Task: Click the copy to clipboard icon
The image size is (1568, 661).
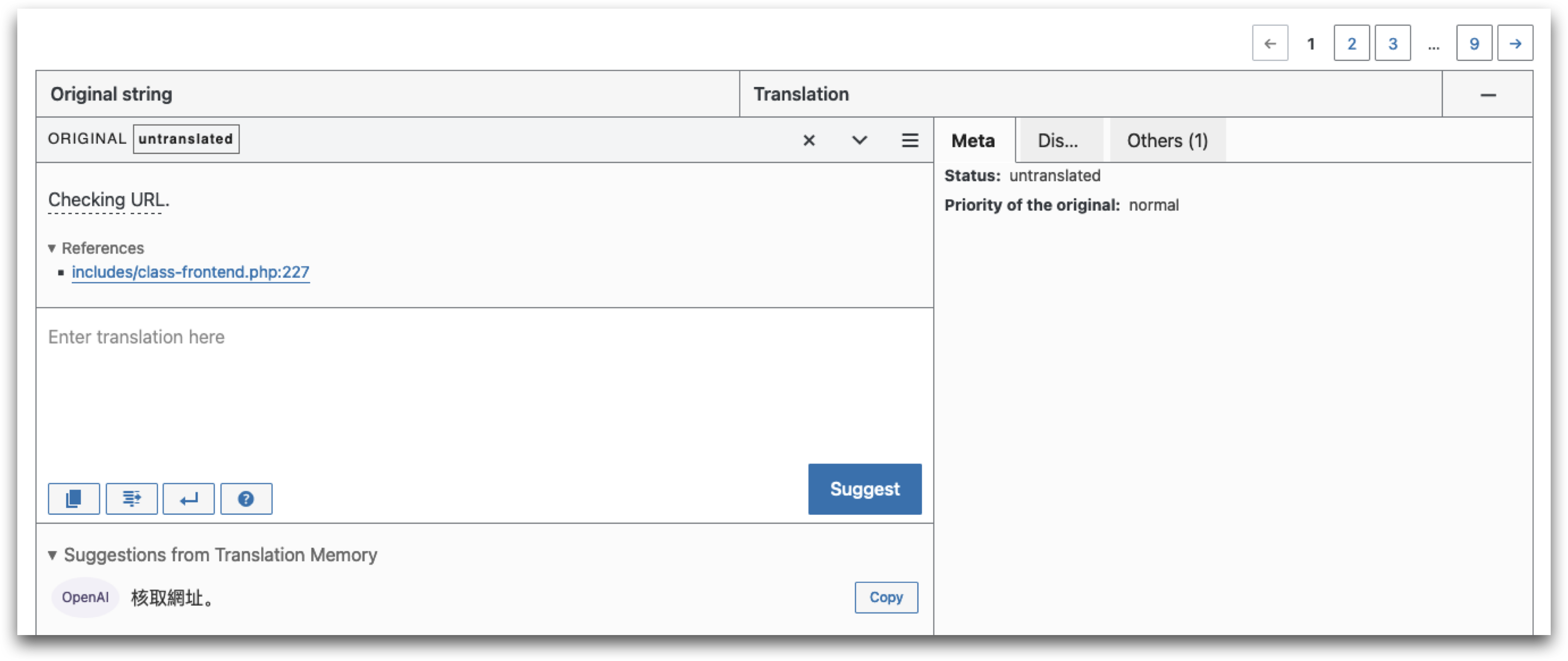Action: coord(75,498)
